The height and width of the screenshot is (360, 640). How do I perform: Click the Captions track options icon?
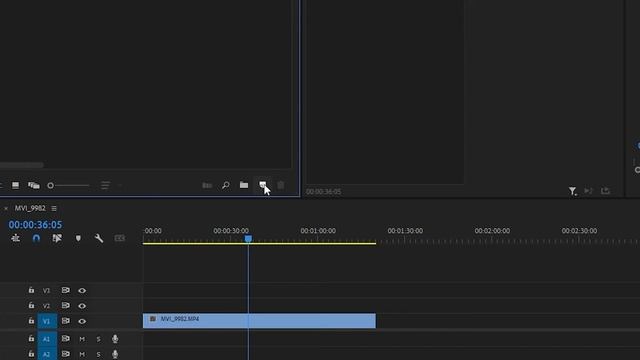click(x=120, y=238)
